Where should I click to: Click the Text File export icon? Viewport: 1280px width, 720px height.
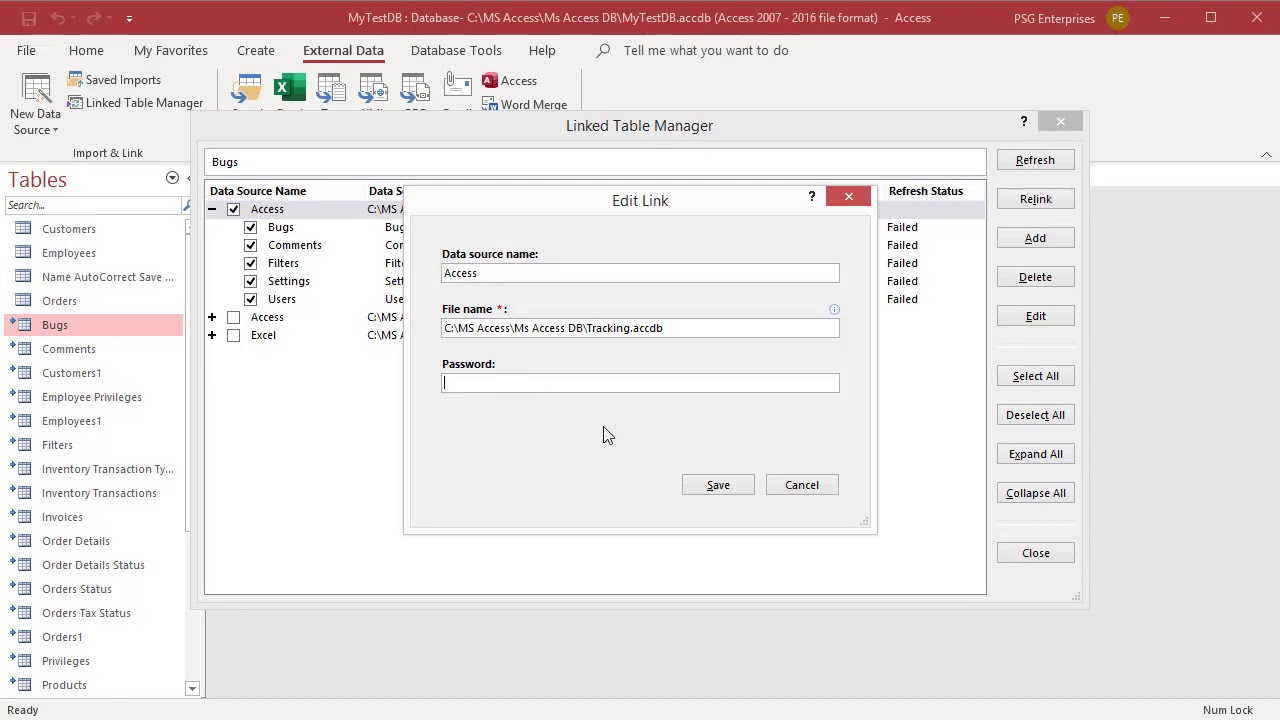coord(331,90)
